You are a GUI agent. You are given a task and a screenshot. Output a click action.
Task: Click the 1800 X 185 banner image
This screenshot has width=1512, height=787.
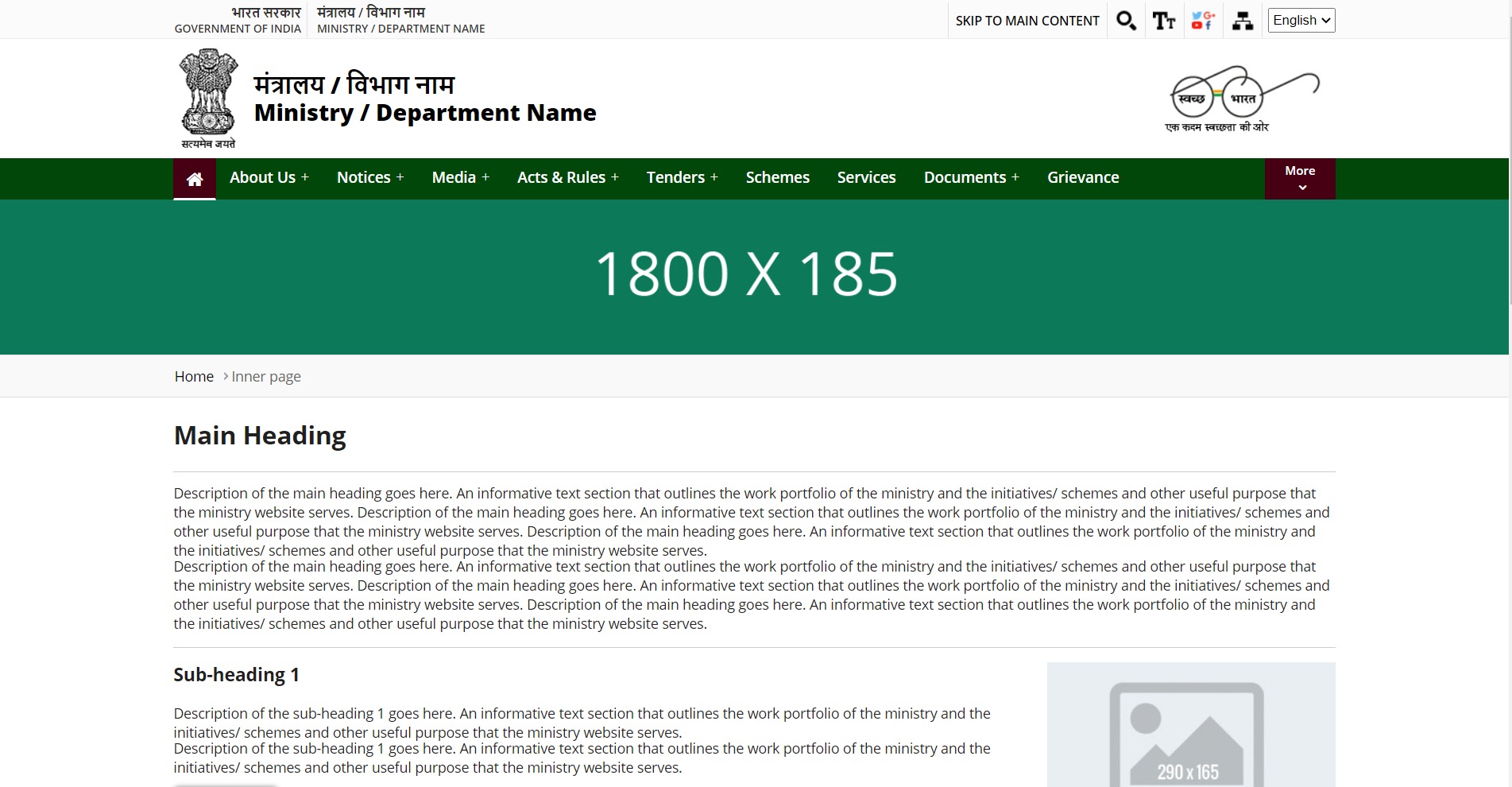tap(747, 276)
